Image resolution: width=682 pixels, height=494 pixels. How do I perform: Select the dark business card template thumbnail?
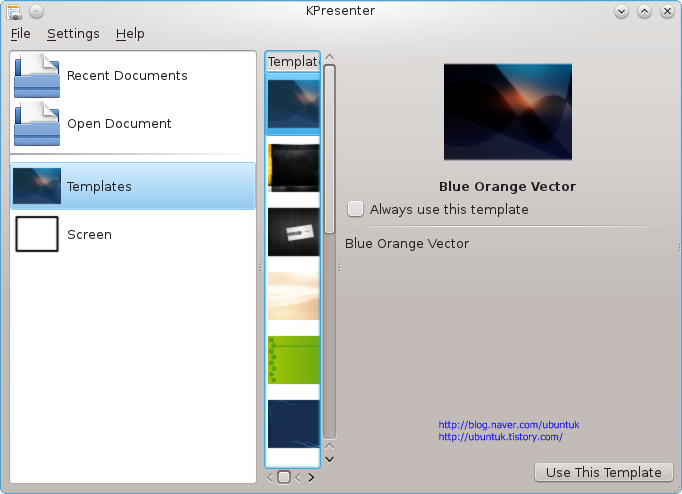pos(294,232)
